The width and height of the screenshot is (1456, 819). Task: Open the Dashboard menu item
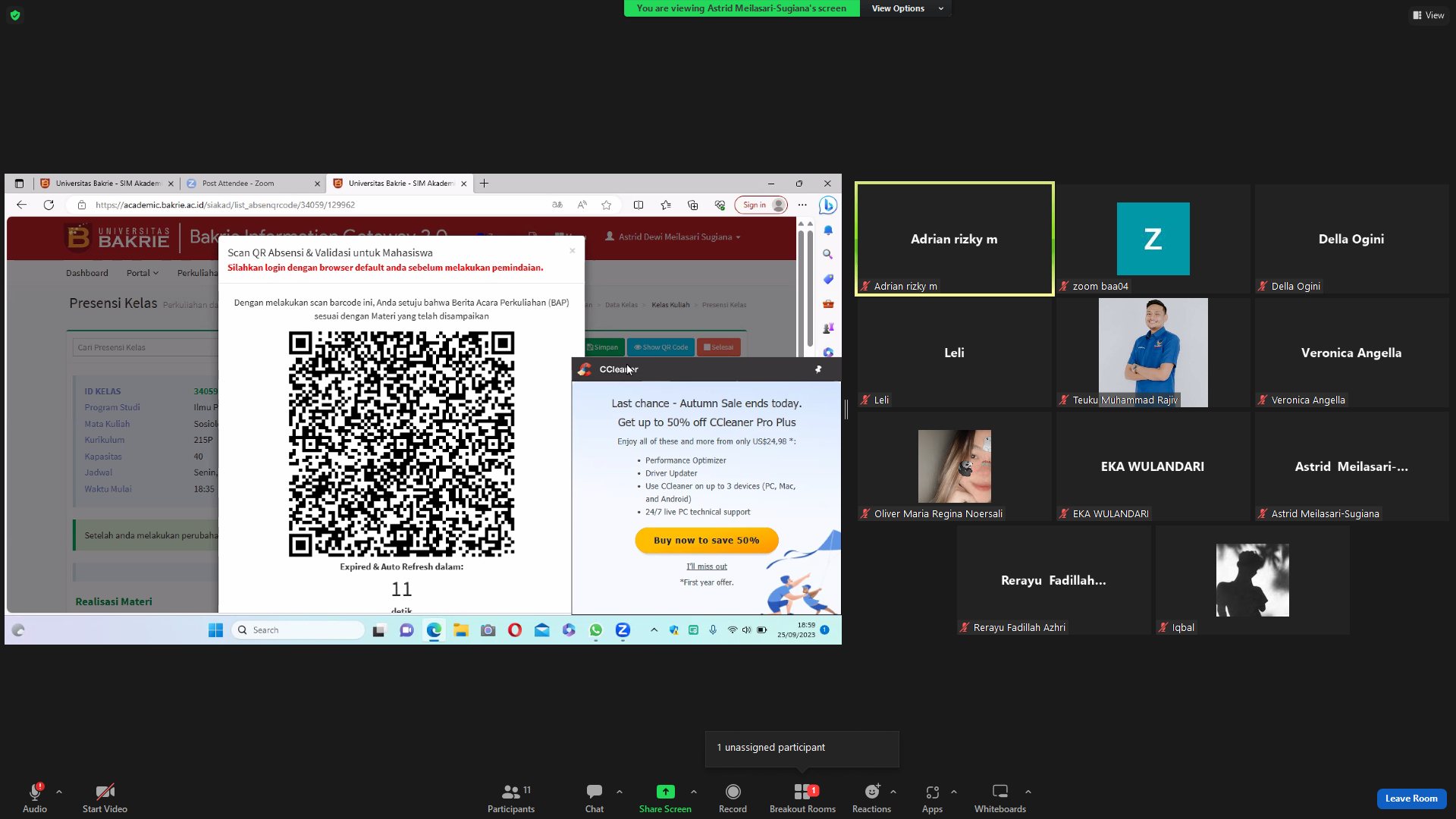click(87, 273)
